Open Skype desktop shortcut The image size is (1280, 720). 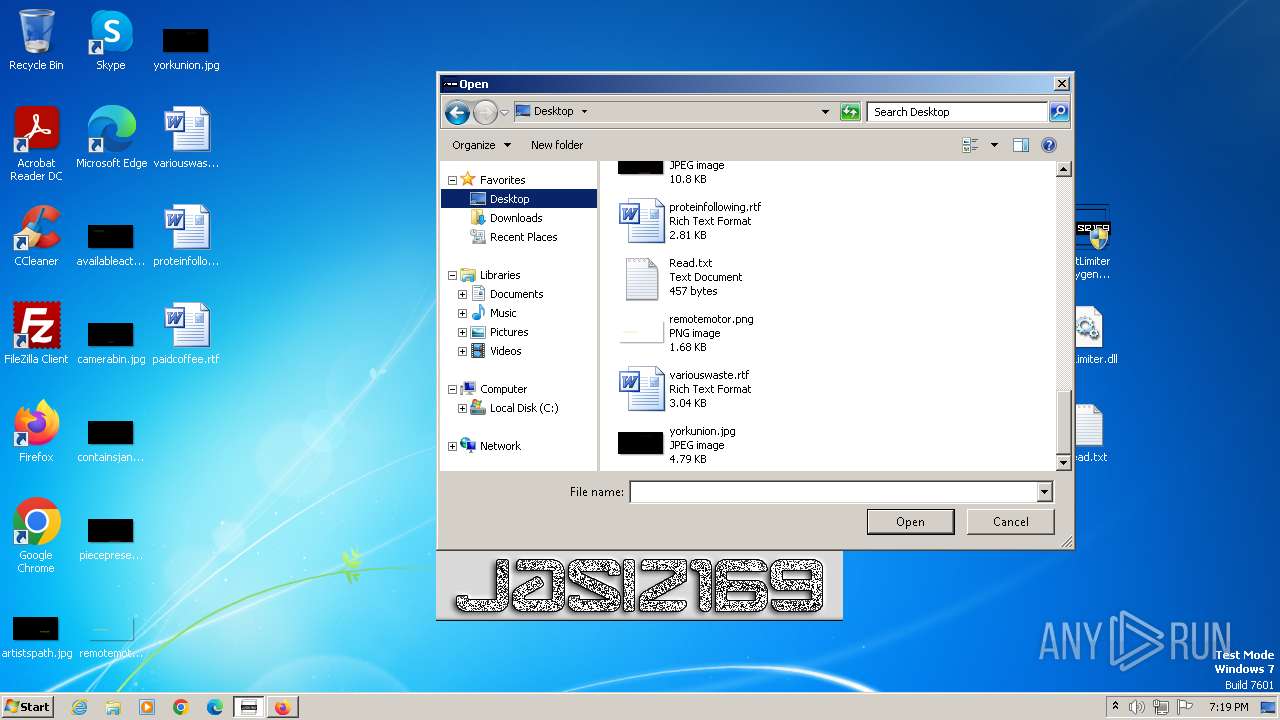110,40
